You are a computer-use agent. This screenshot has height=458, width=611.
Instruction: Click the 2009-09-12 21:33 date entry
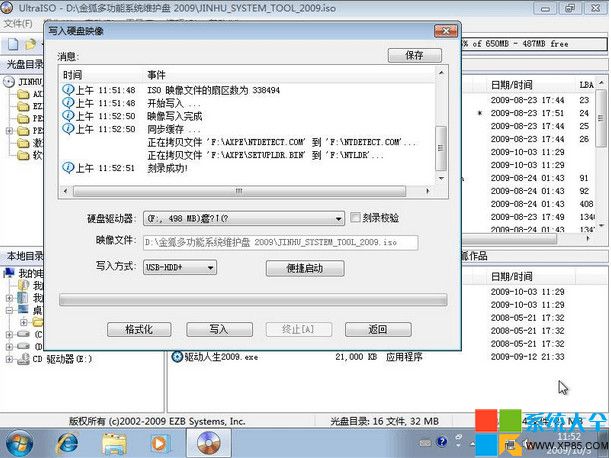pyautogui.click(x=527, y=357)
